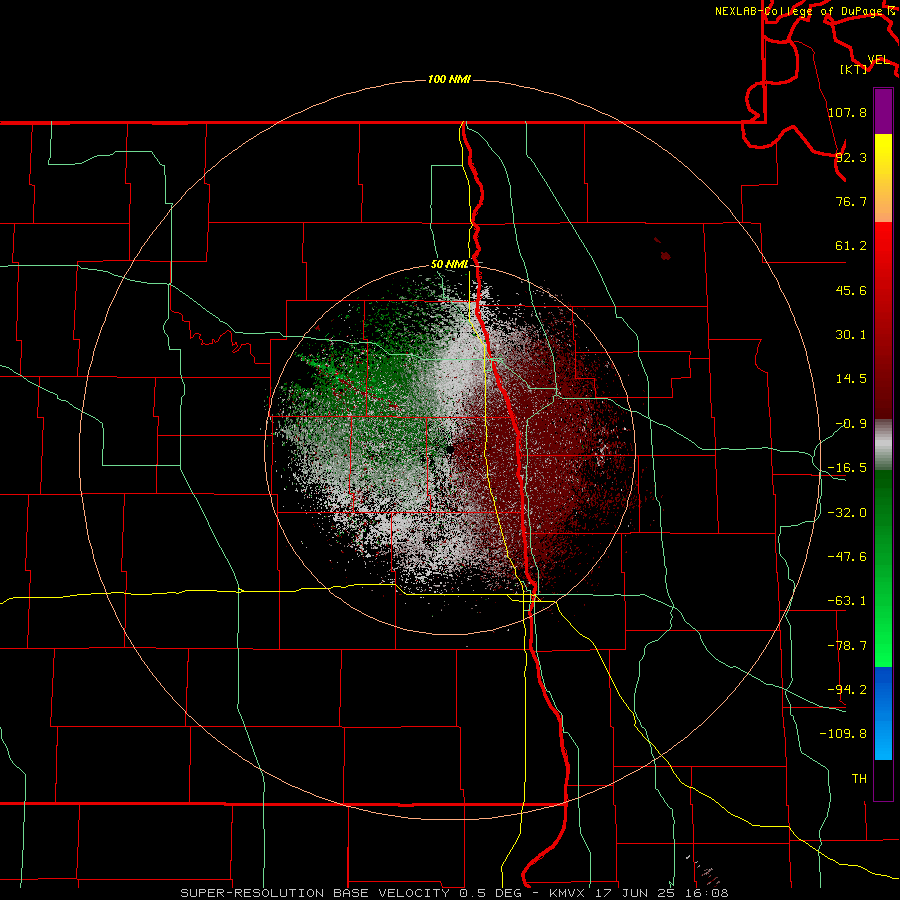Click the 14.5 velocity scale value
900x900 pixels.
click(851, 378)
